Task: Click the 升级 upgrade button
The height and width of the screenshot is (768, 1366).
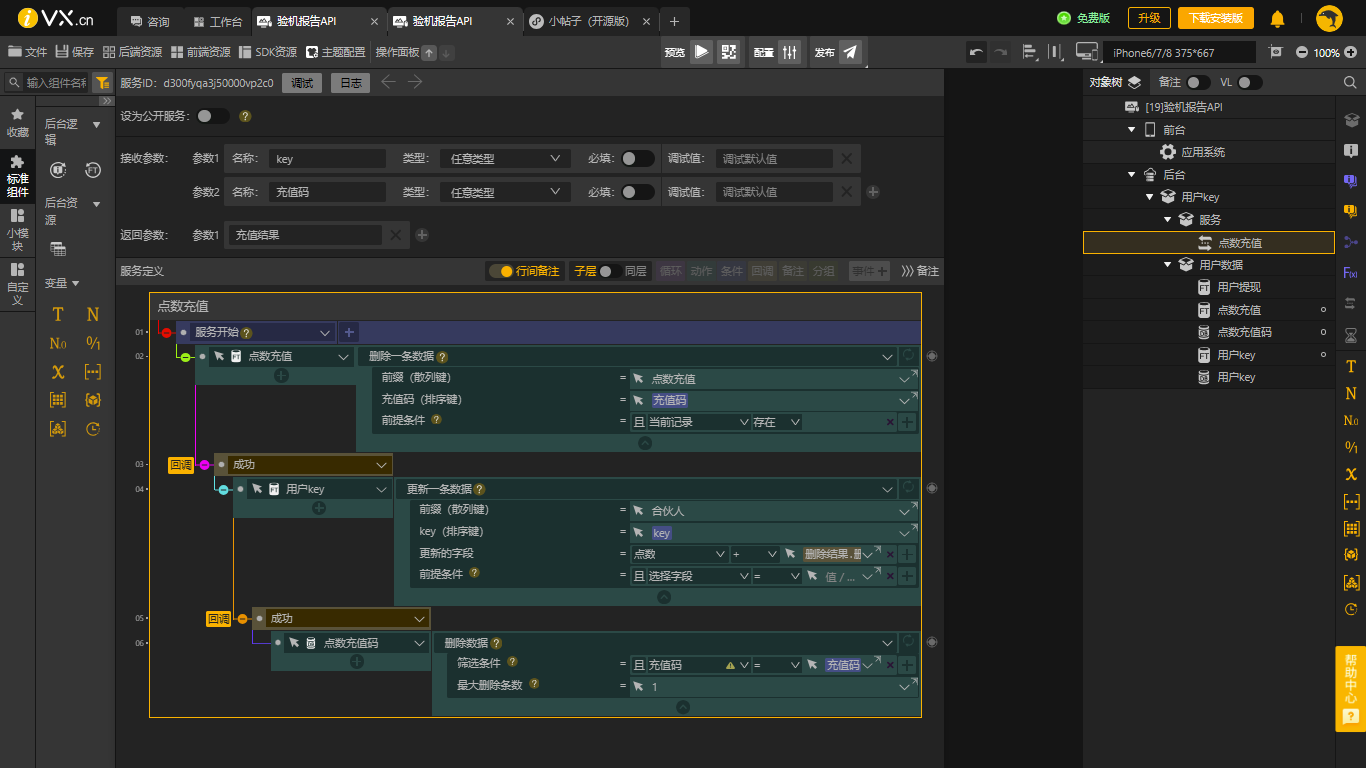Action: tap(1149, 18)
